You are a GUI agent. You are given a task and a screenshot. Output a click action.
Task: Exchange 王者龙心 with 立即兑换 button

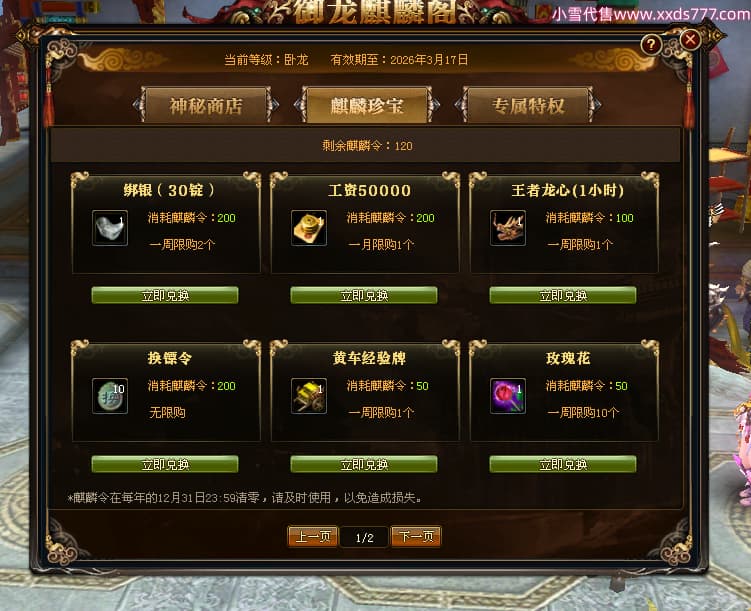coord(563,295)
